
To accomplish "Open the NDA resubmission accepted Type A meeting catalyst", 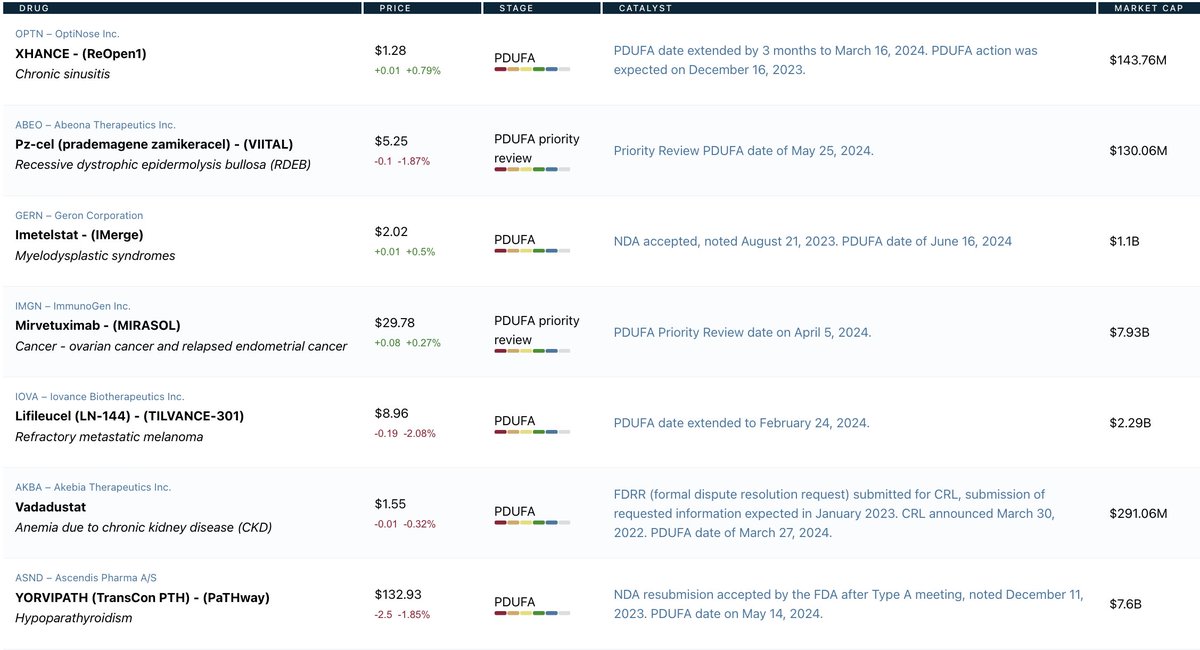I will tap(848, 604).
